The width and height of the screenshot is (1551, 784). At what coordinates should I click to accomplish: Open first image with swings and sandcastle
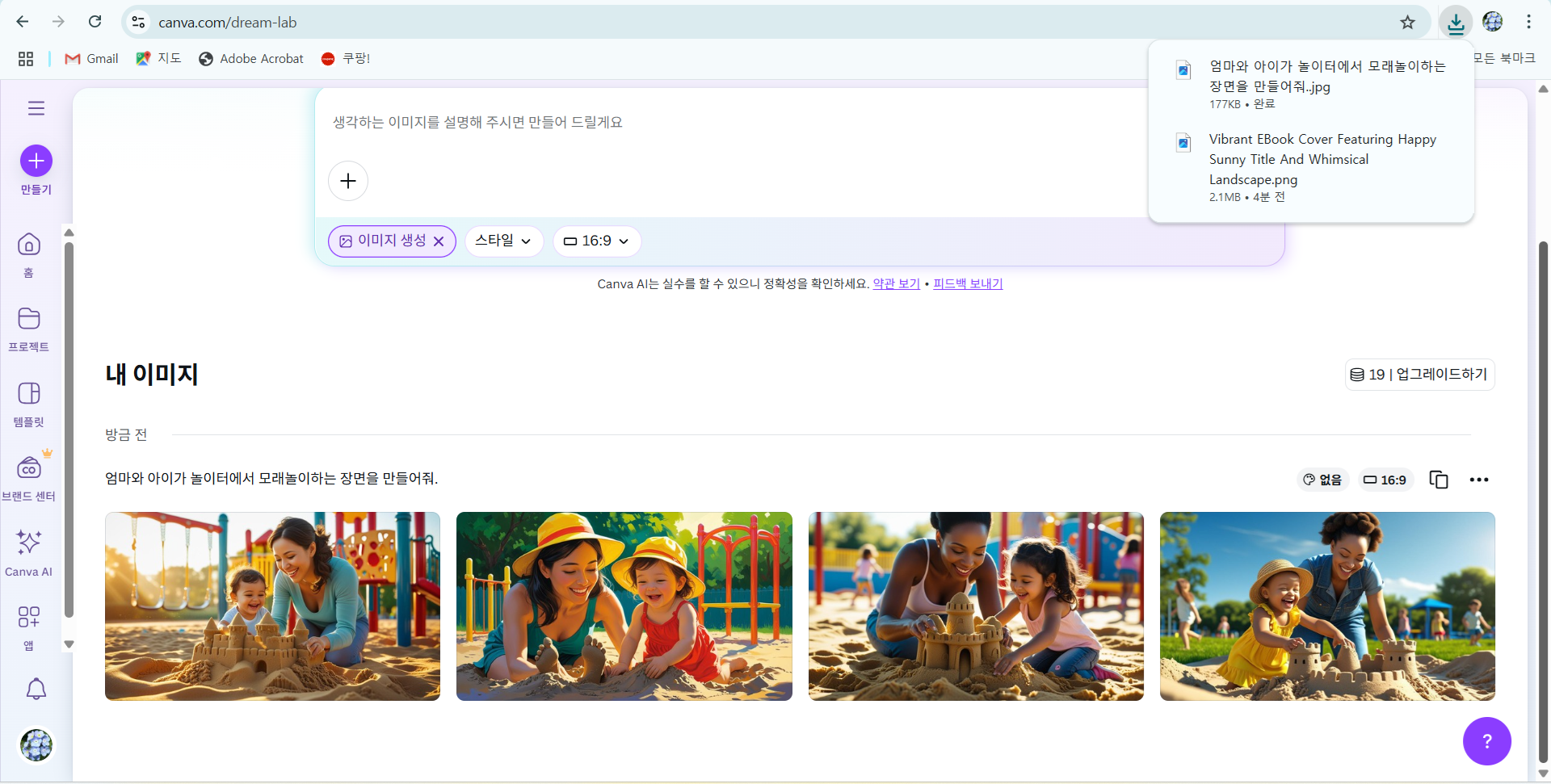coord(273,606)
